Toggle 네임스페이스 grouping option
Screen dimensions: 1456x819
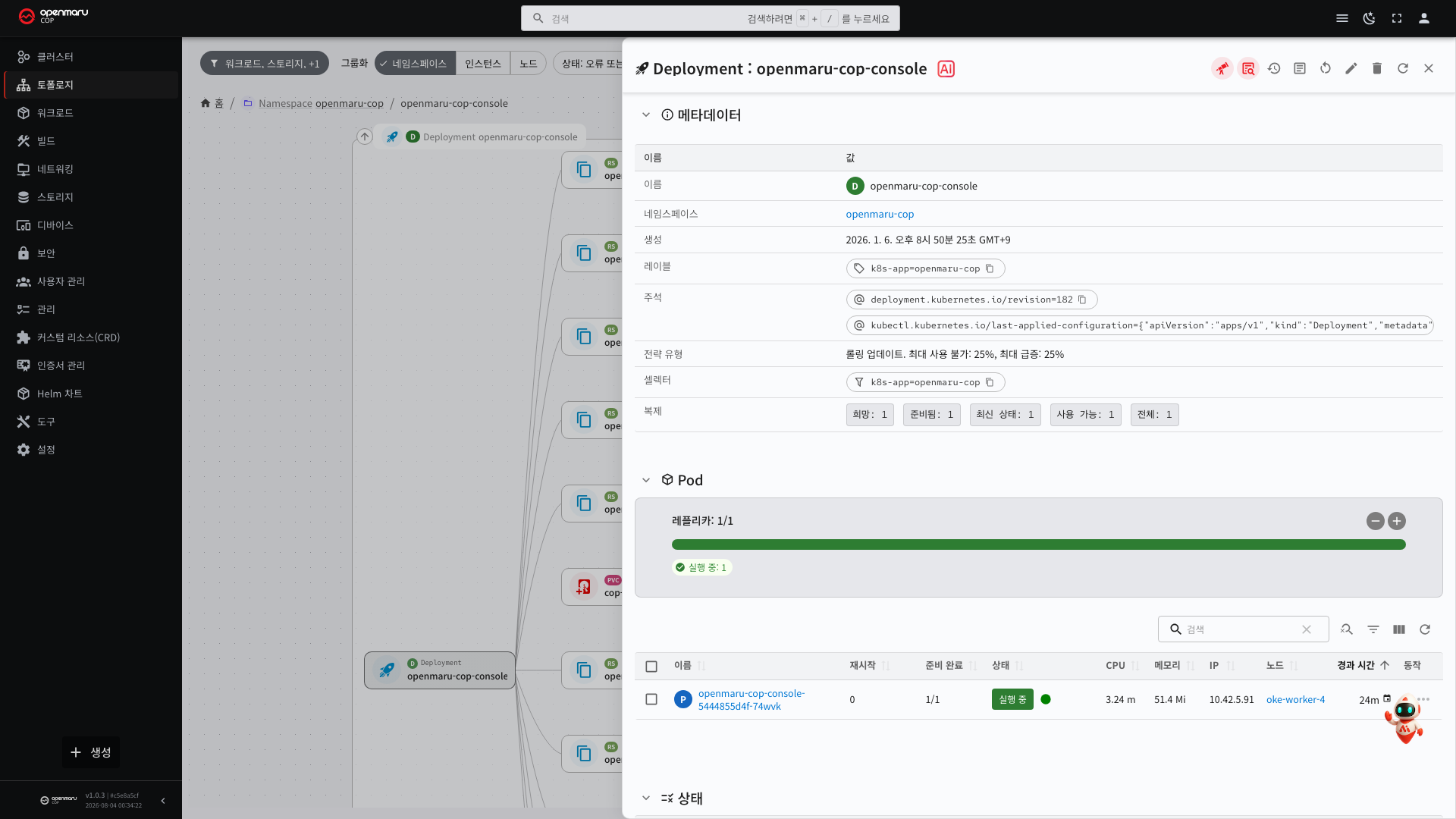[415, 64]
